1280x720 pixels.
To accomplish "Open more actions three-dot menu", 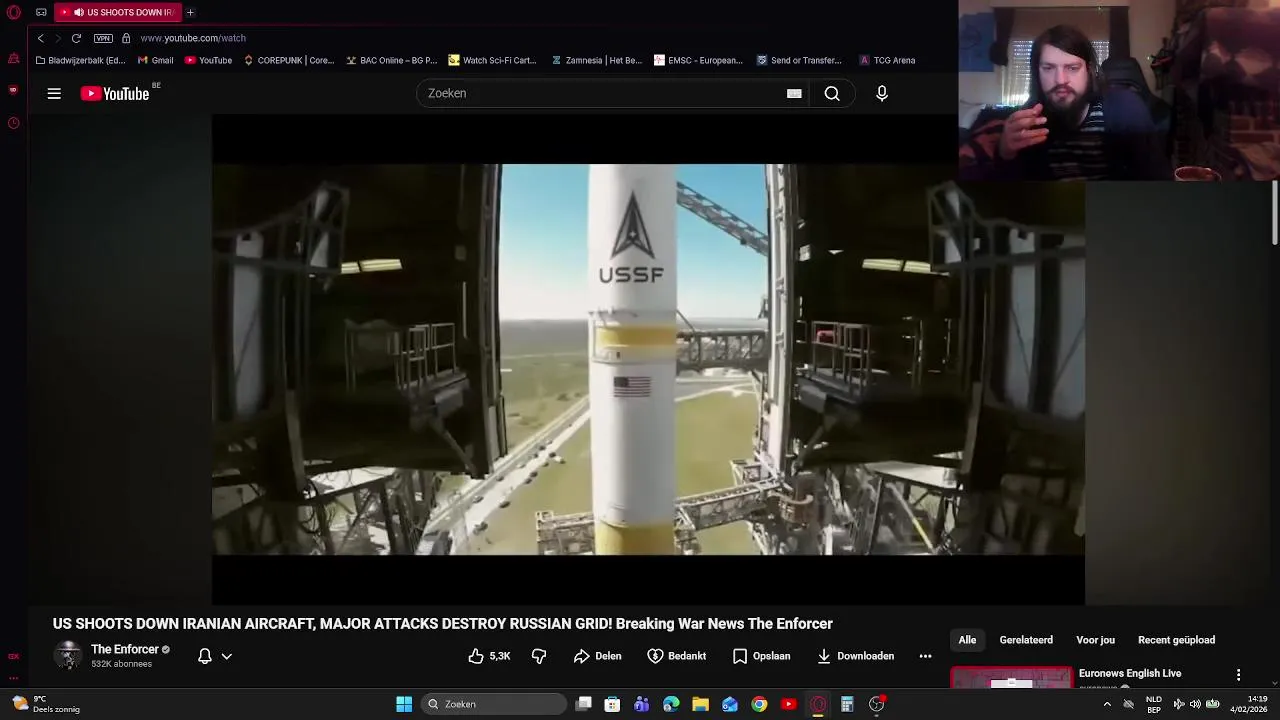I will click(925, 656).
